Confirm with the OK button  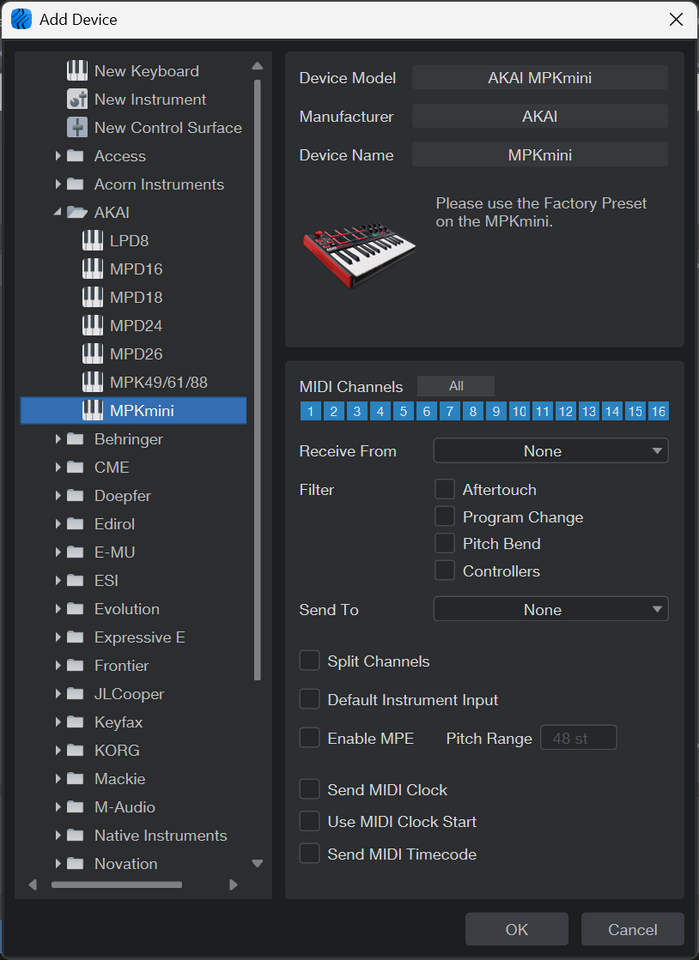click(x=516, y=929)
